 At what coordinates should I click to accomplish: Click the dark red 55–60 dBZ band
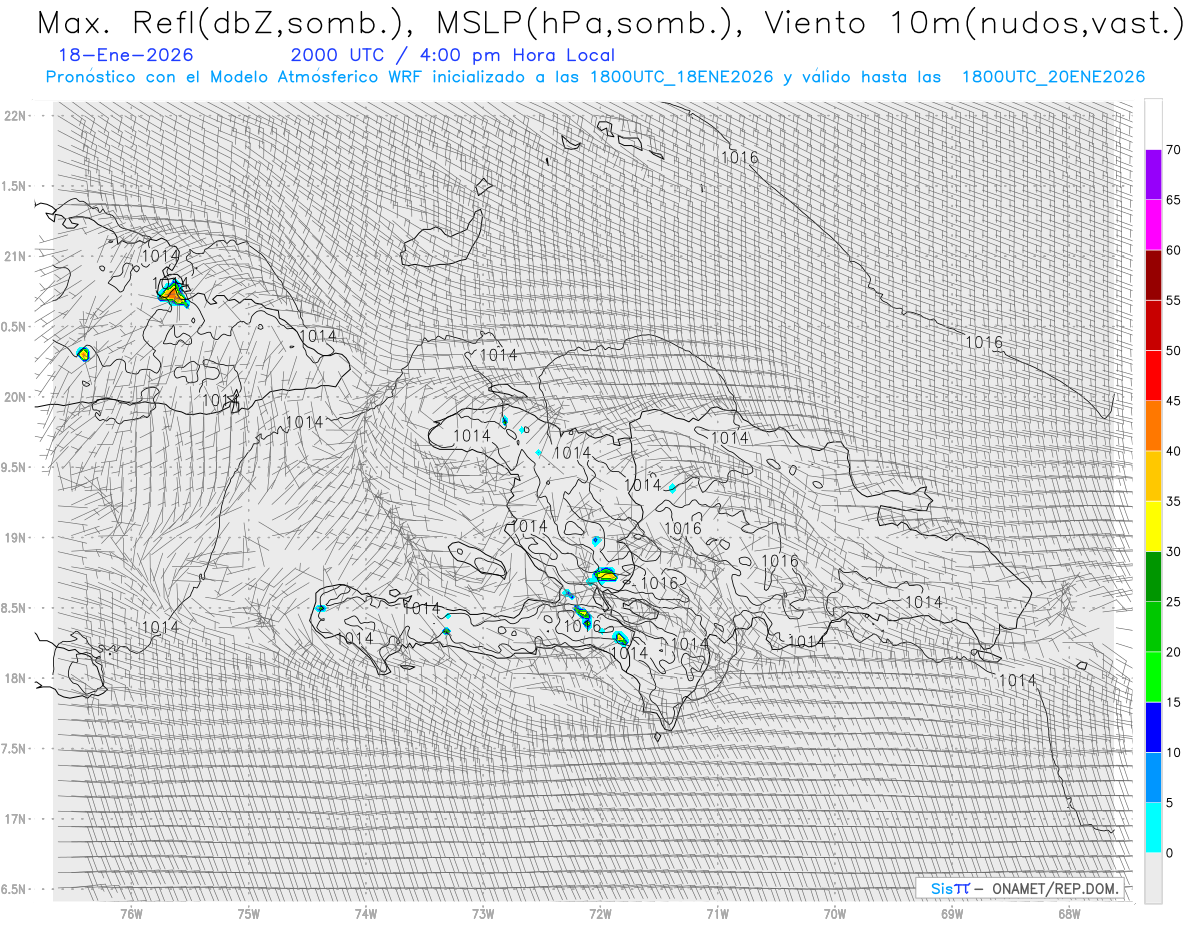[x=1153, y=275]
